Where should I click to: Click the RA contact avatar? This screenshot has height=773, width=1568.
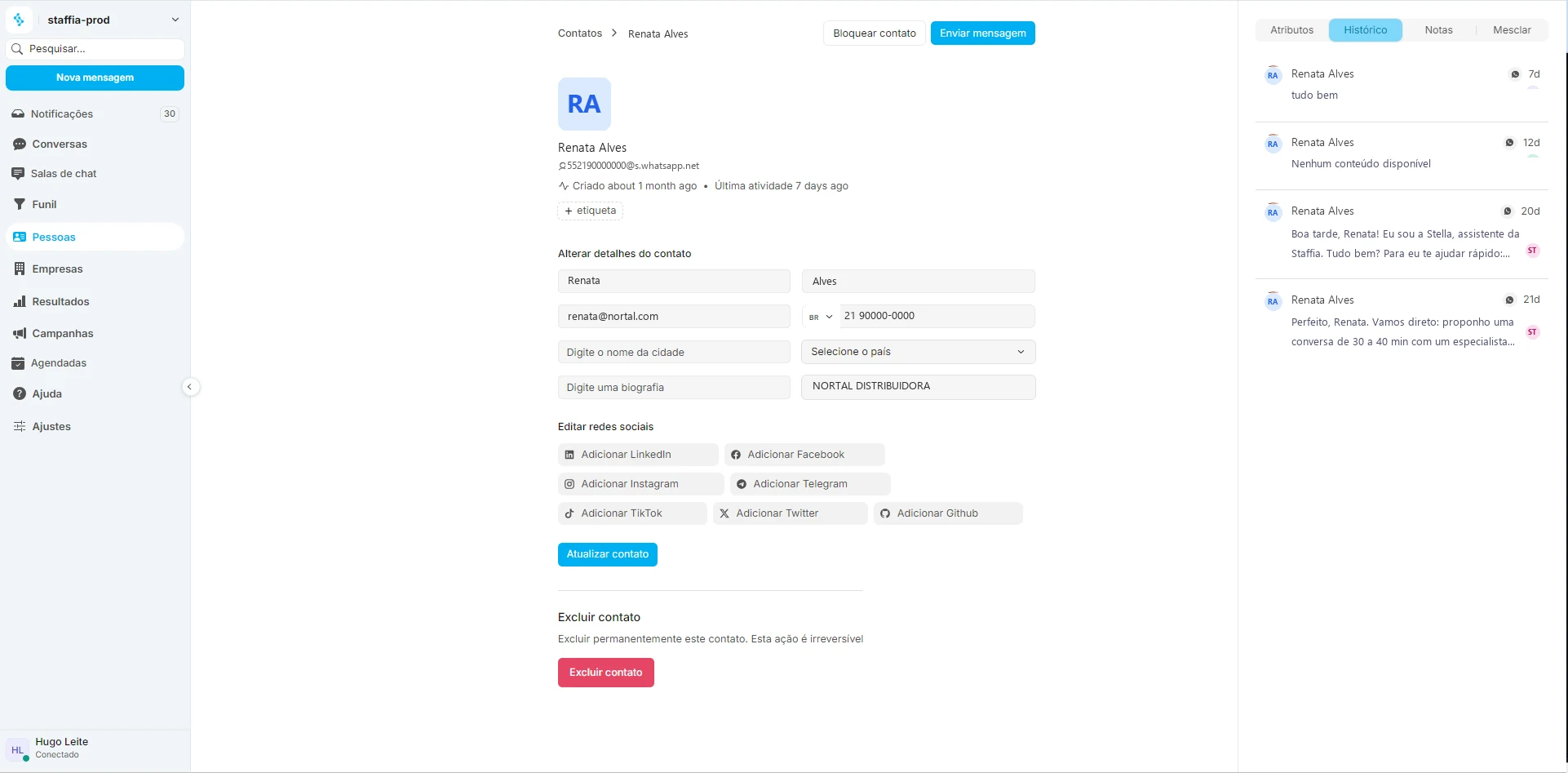(x=584, y=104)
